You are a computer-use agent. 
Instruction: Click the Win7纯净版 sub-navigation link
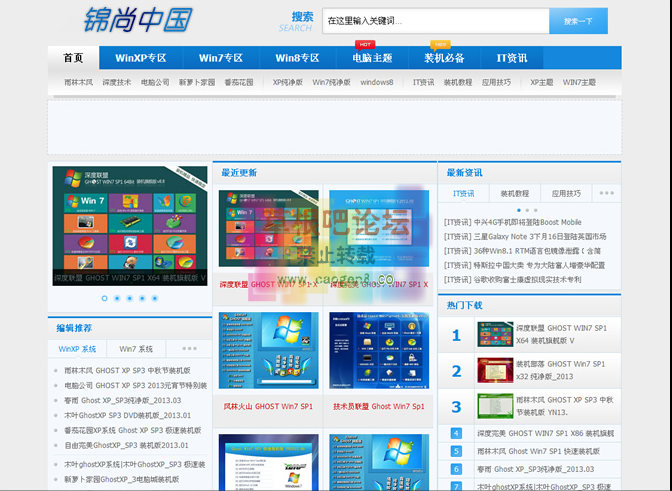pos(331,82)
